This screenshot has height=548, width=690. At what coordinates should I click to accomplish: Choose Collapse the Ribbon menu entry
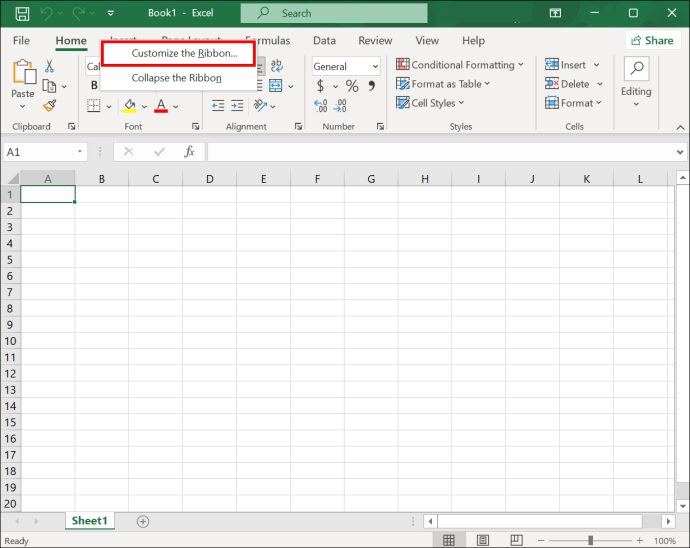[x=176, y=78]
